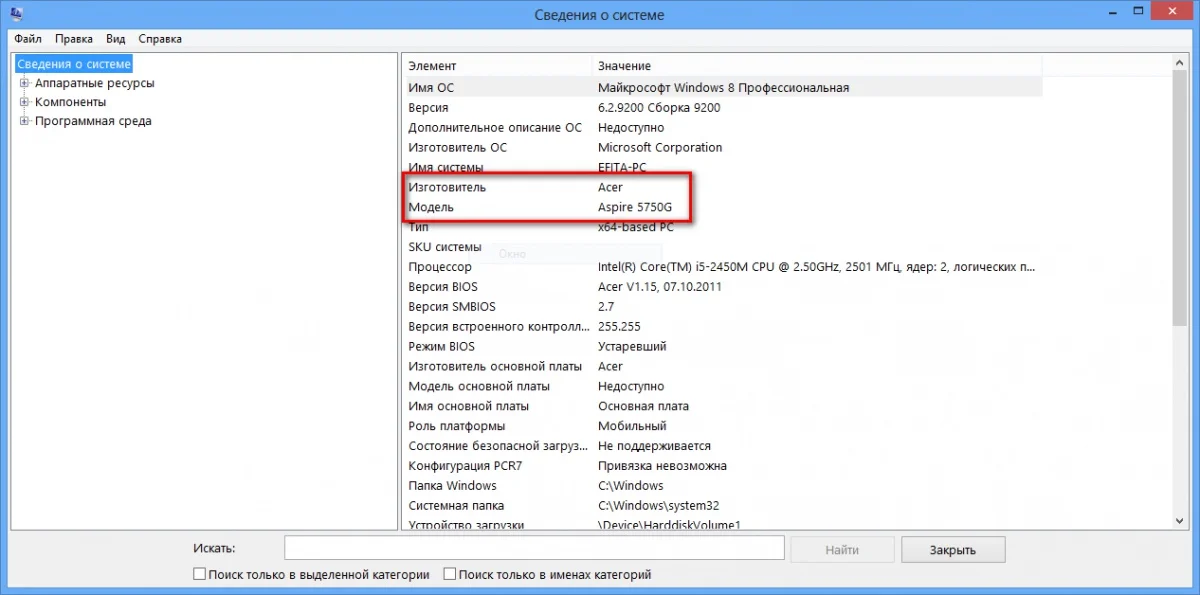Screen dimensions: 1200x595
Task: Select the Дополнительное описание ОС row
Action: pos(723,127)
